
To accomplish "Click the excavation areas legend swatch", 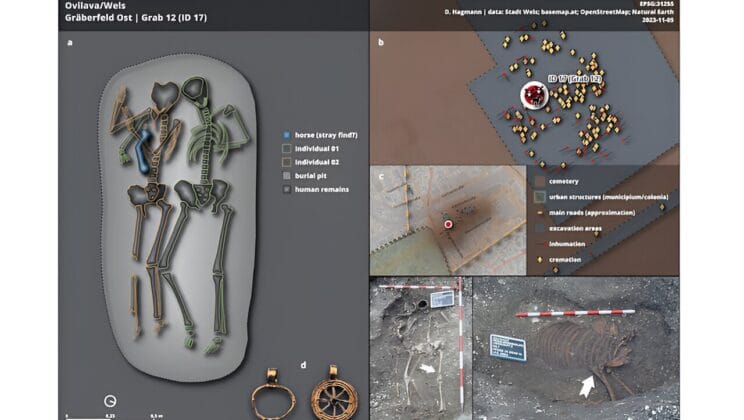I will pos(538,228).
